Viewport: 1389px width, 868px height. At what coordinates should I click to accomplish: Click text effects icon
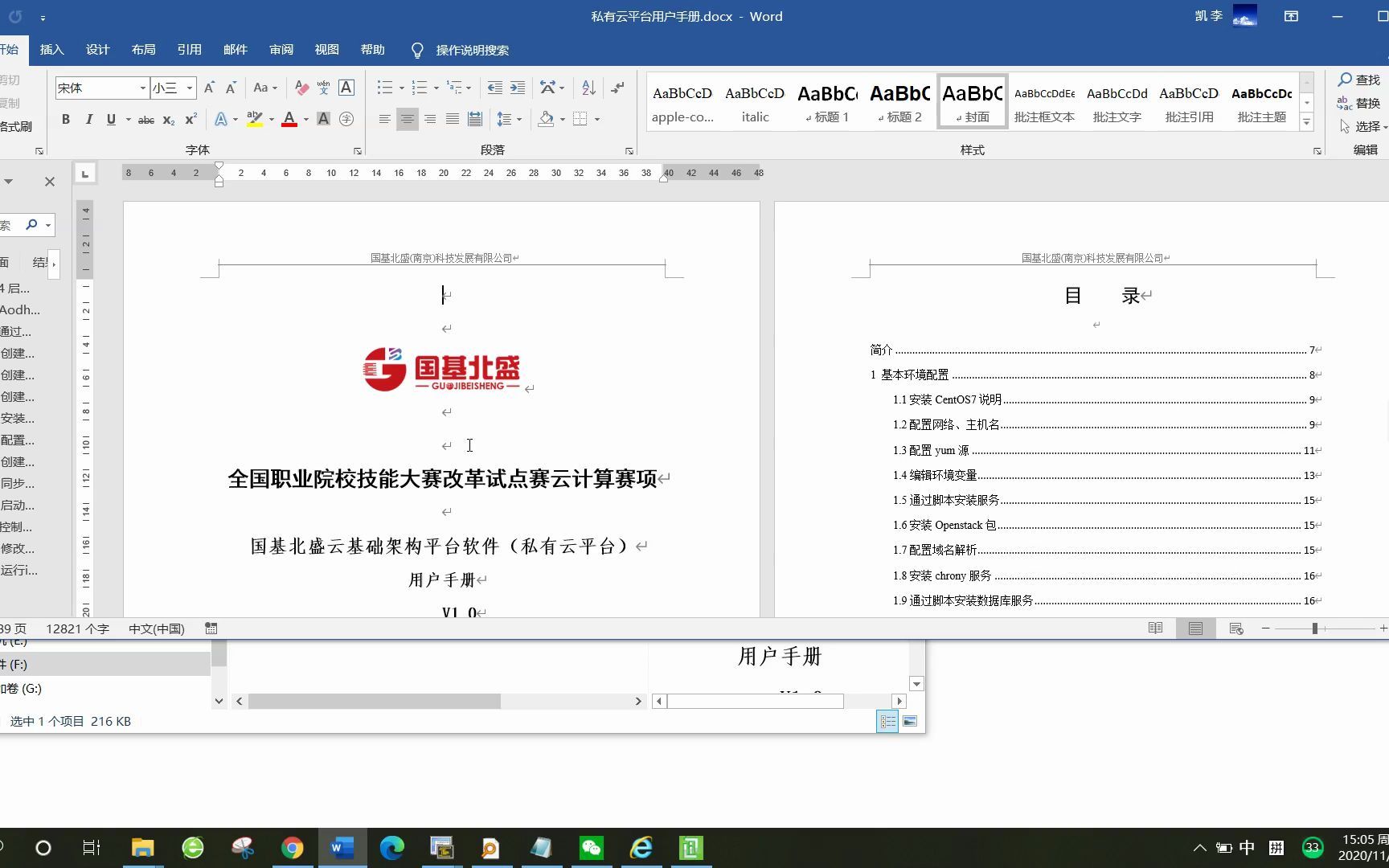[221, 119]
